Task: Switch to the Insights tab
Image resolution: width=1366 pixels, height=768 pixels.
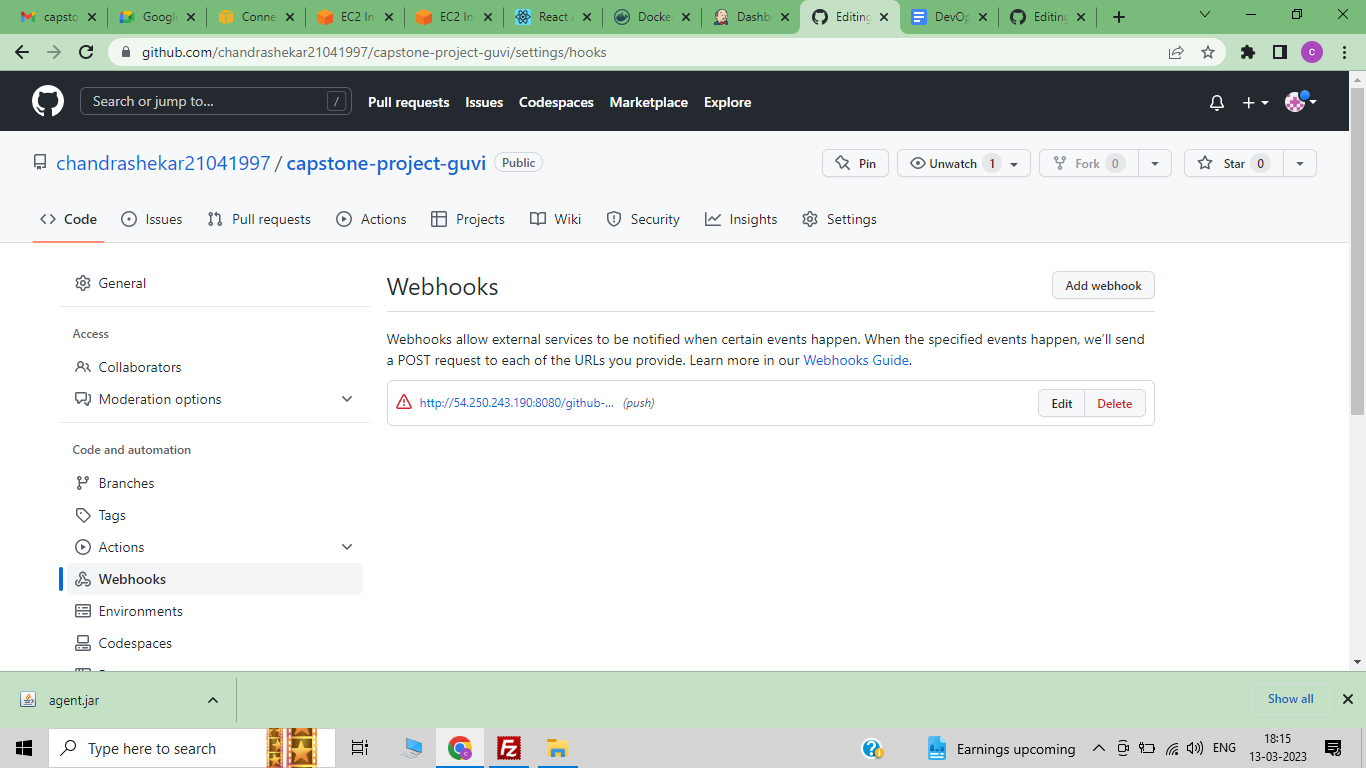Action: click(x=752, y=219)
